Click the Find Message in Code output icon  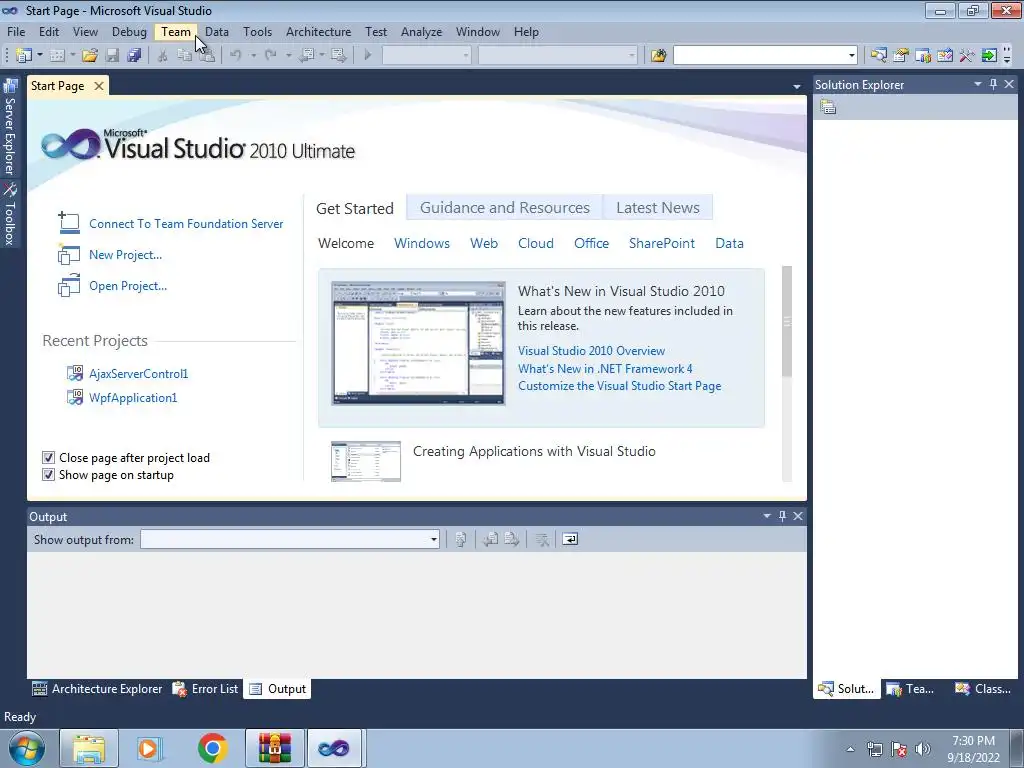point(460,539)
